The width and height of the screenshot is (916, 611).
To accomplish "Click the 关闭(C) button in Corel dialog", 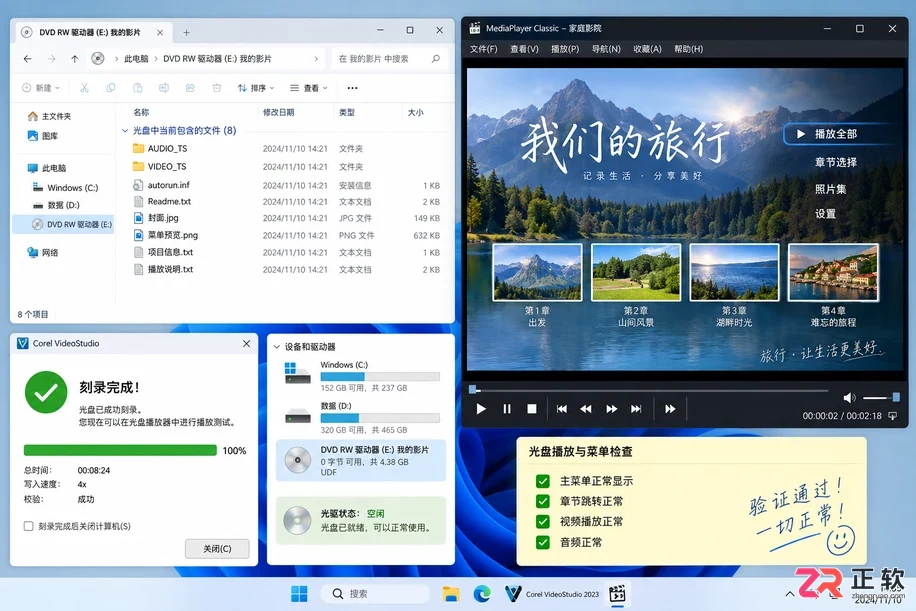I will coord(217,548).
